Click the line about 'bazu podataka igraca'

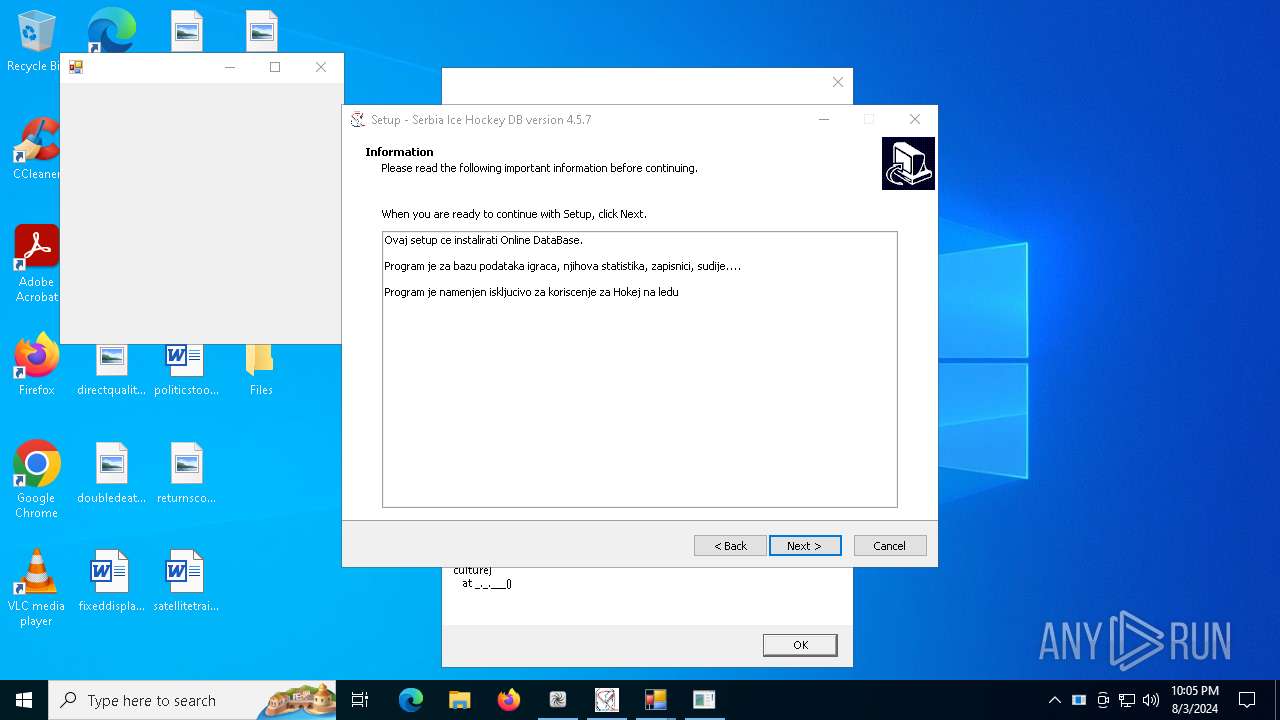pyautogui.click(x=562, y=266)
